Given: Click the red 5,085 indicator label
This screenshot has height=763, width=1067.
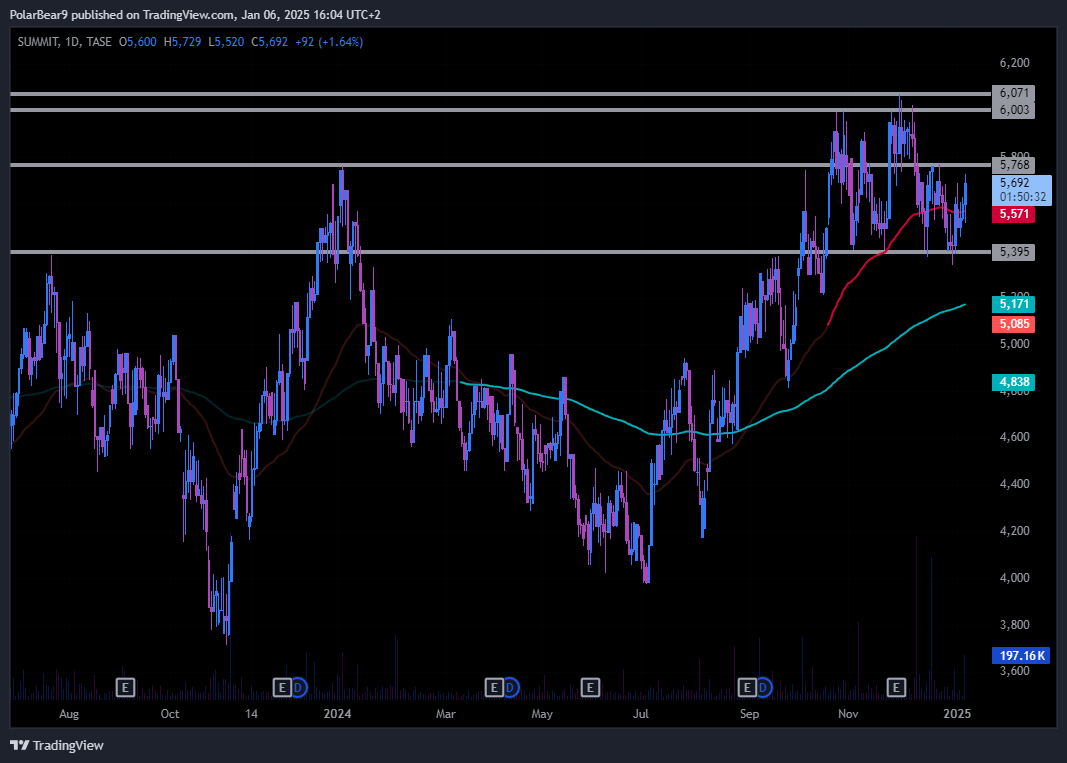Looking at the screenshot, I should pos(1013,324).
